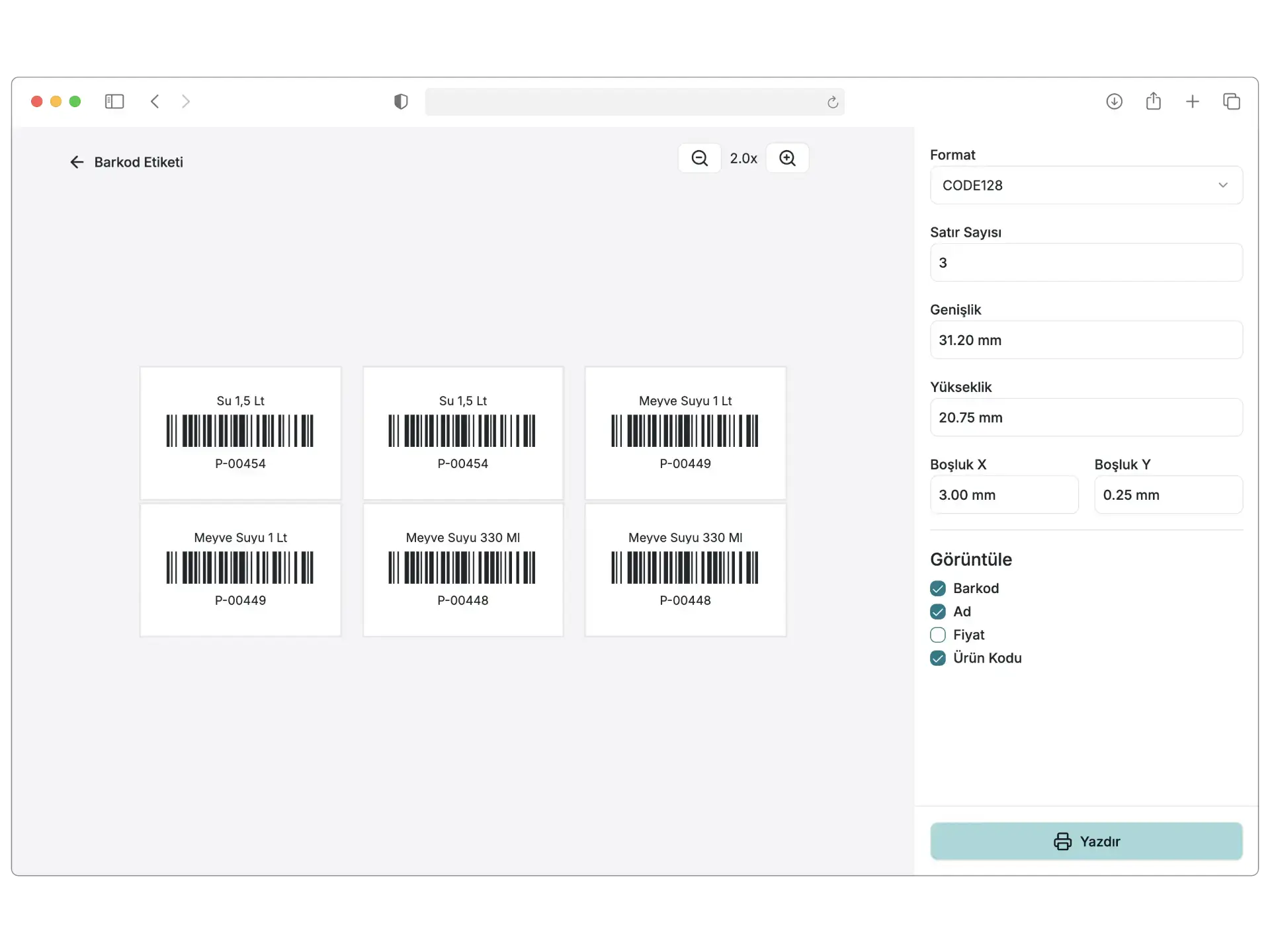Click the Boşluk Y input field
The height and width of the screenshot is (952, 1270).
pyautogui.click(x=1167, y=495)
